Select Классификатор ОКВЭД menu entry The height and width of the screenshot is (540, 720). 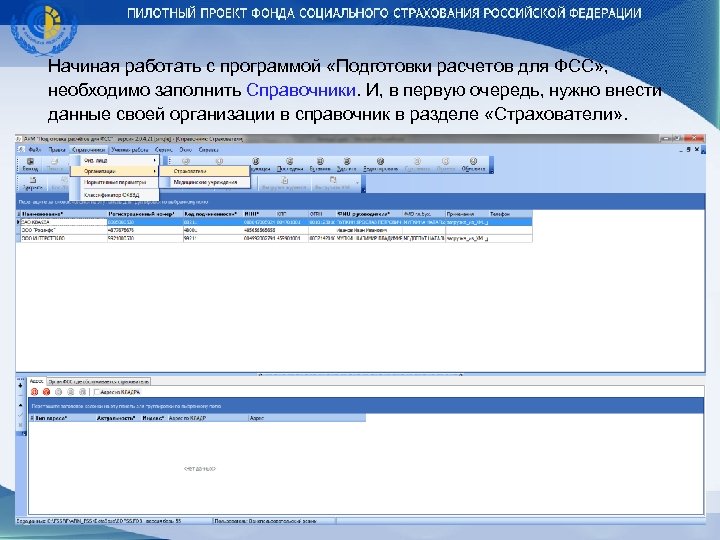[x=114, y=195]
